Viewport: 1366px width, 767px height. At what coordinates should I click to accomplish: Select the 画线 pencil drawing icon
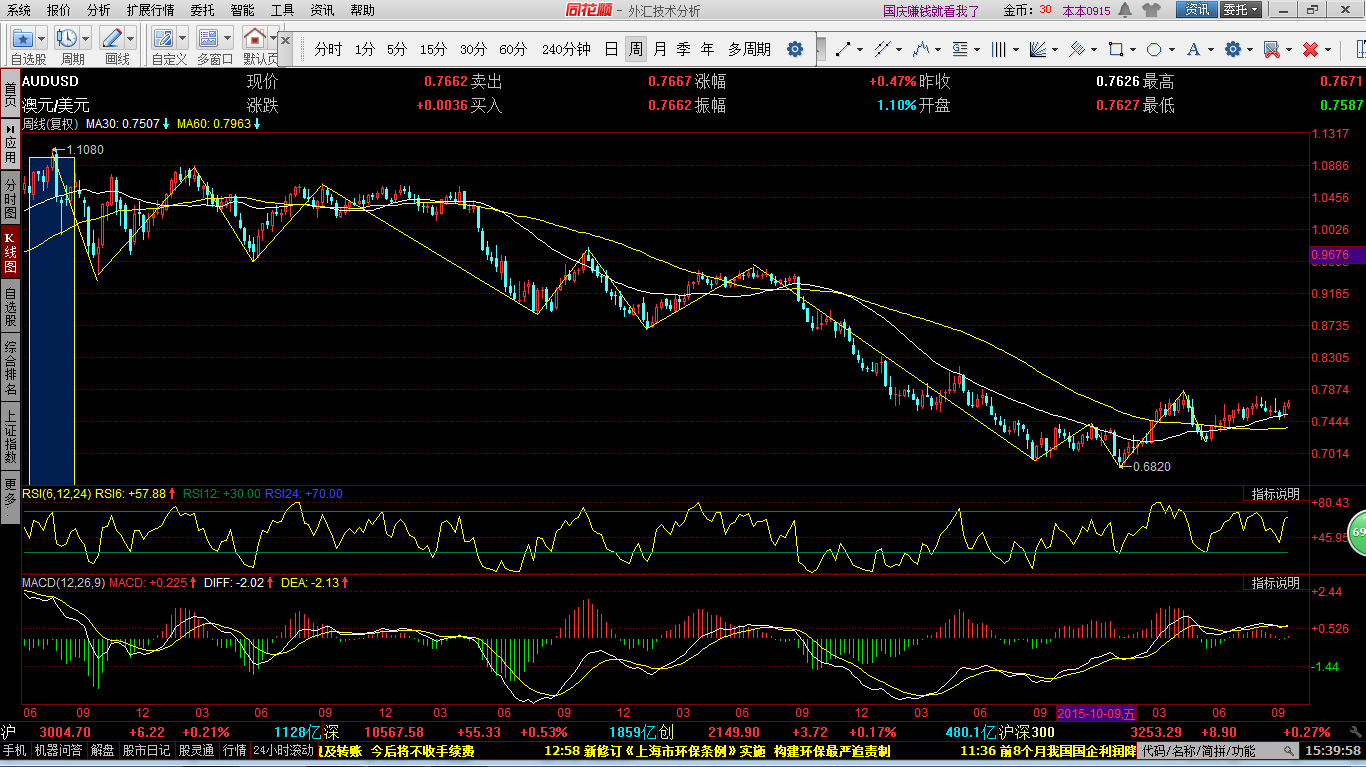(x=113, y=38)
